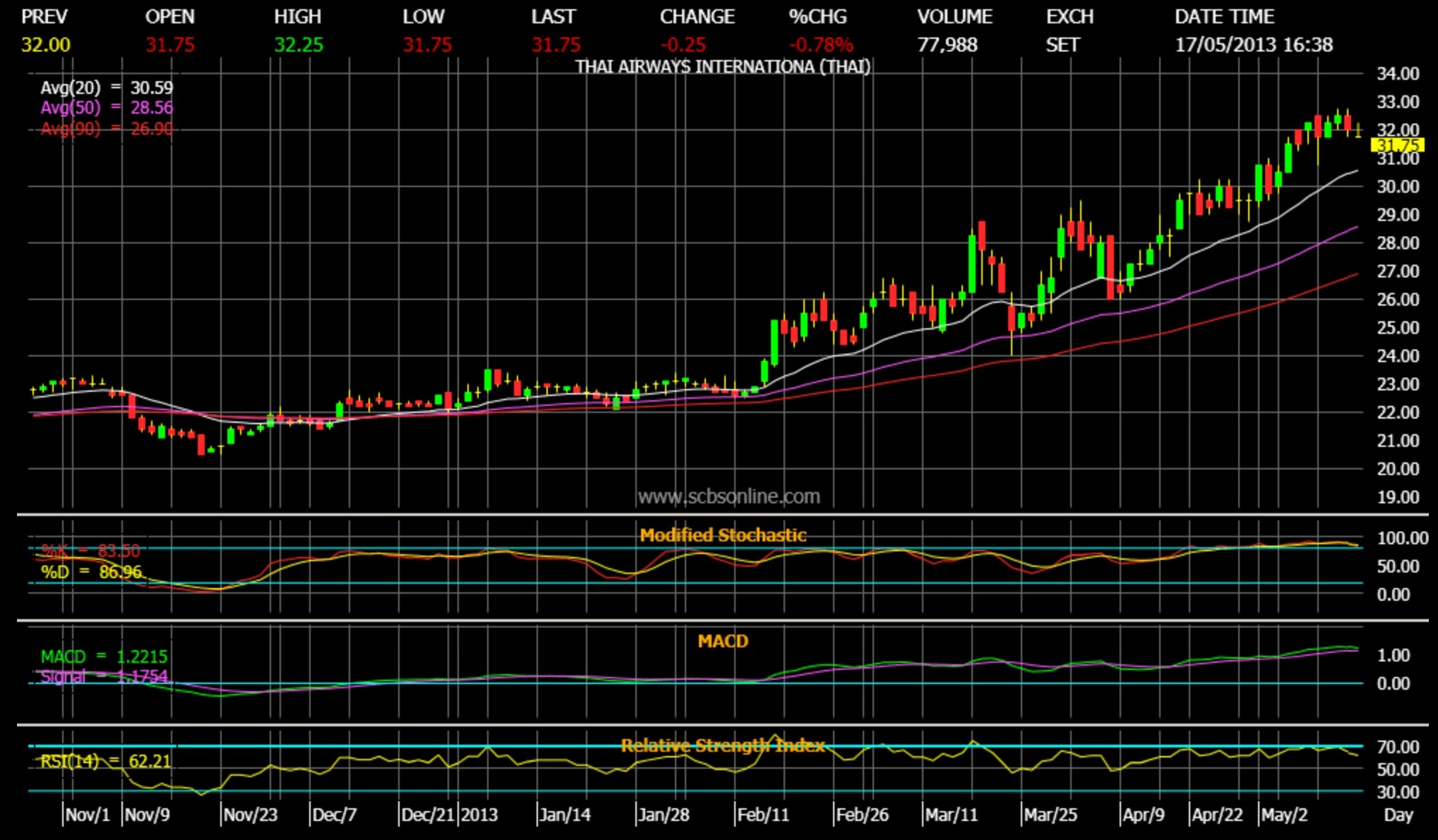Image resolution: width=1438 pixels, height=840 pixels.
Task: Click the Apr/9 date axis label
Action: [x=1144, y=815]
